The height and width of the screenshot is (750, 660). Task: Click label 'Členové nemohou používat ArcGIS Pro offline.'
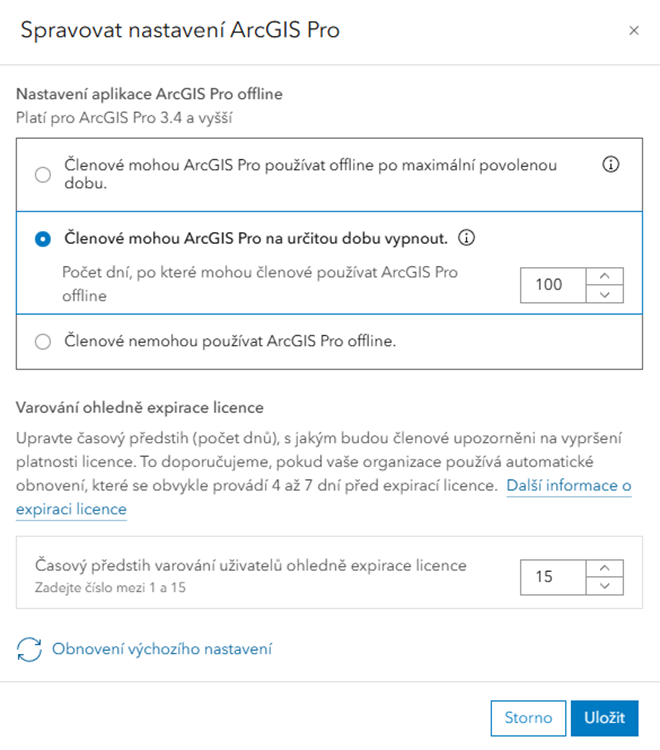pos(230,341)
